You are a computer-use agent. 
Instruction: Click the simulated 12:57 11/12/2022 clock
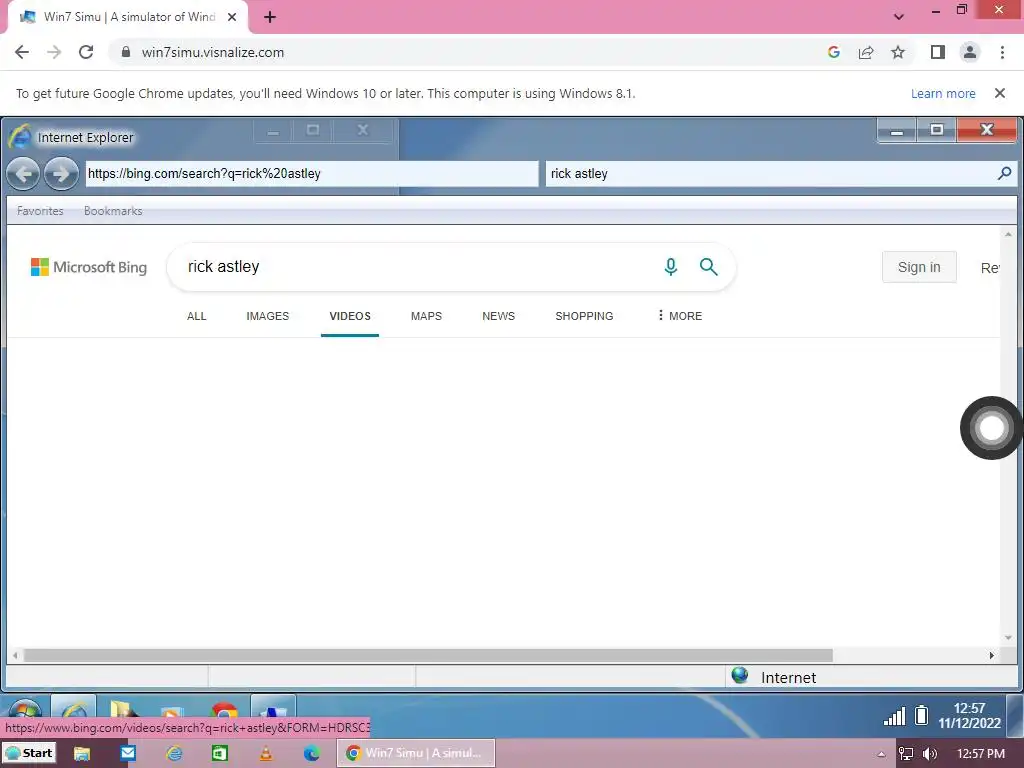coord(969,716)
